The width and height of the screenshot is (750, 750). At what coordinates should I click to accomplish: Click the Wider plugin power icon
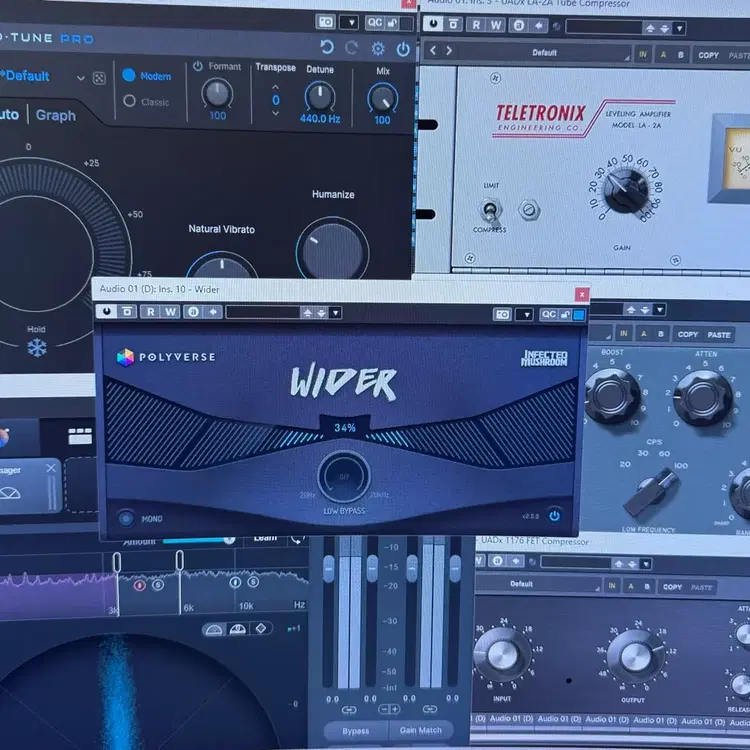tap(554, 517)
